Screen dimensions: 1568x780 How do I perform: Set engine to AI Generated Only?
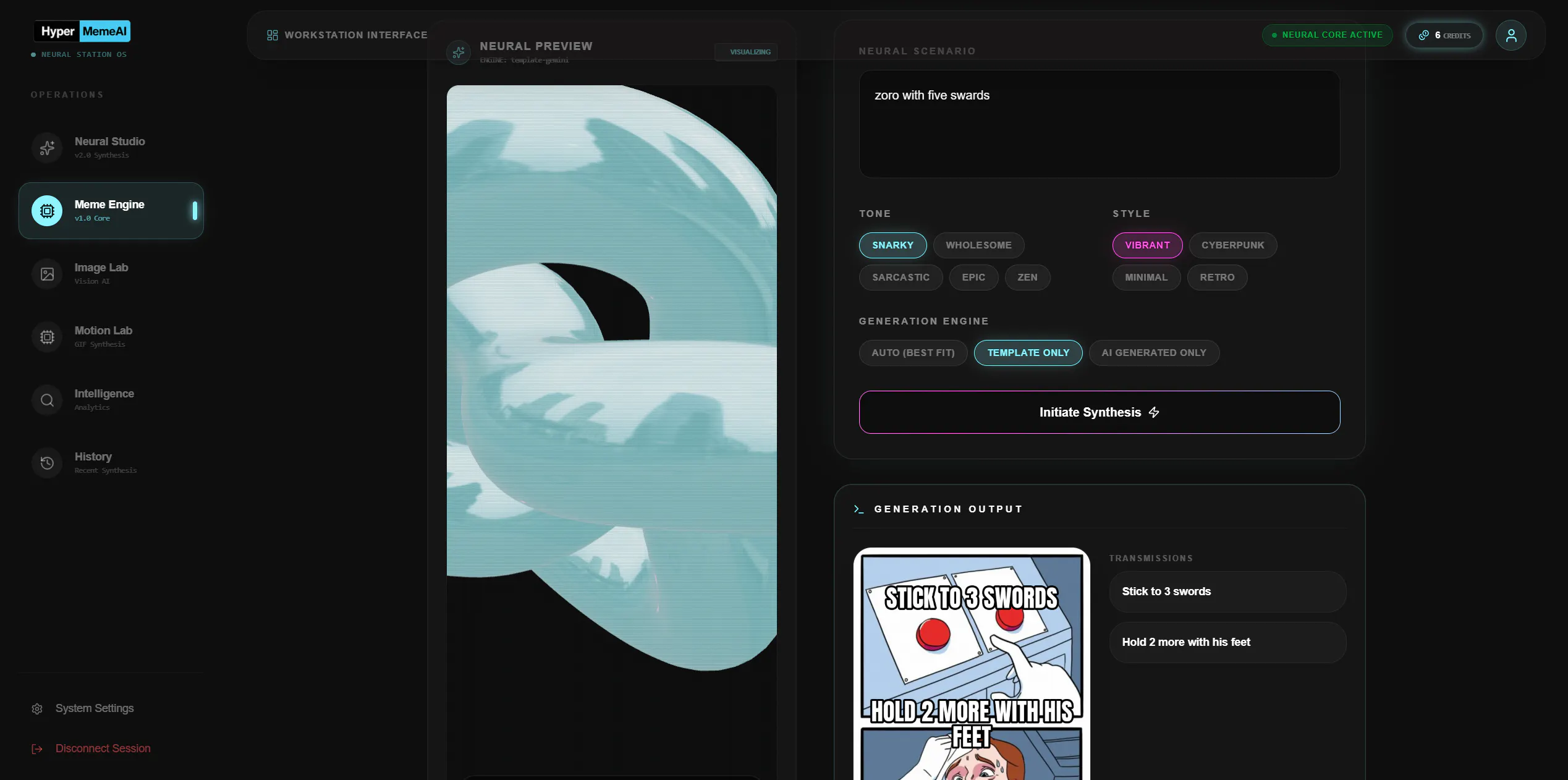[x=1154, y=353]
